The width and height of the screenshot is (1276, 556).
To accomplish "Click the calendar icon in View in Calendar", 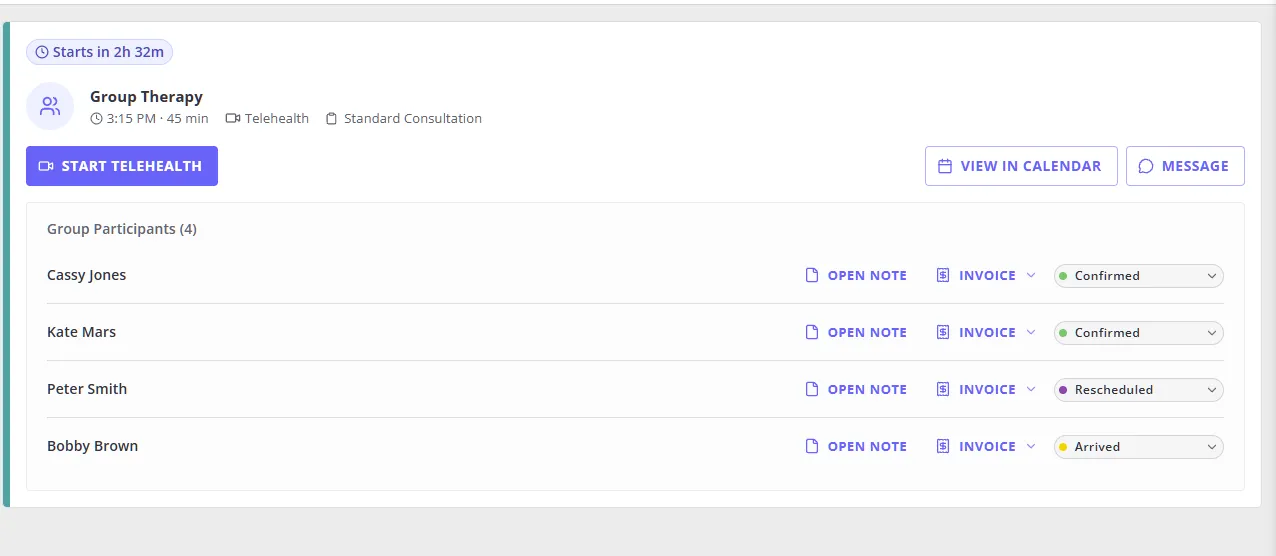I will (x=945, y=167).
